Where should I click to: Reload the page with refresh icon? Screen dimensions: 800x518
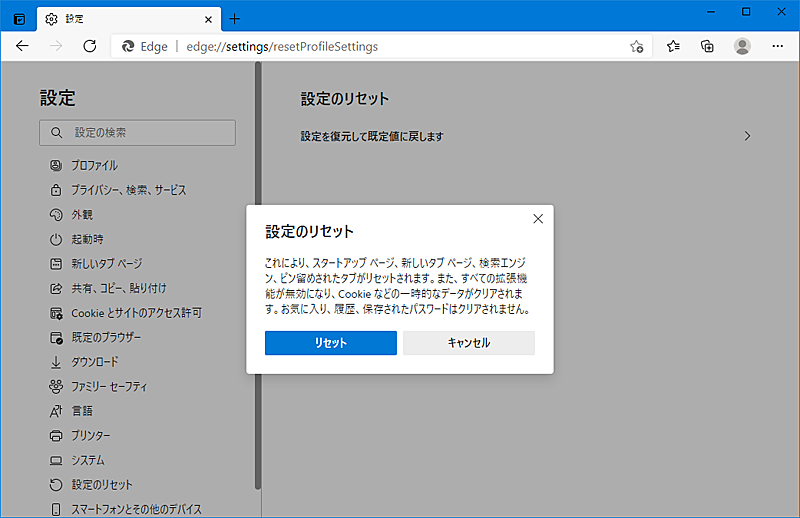point(90,46)
